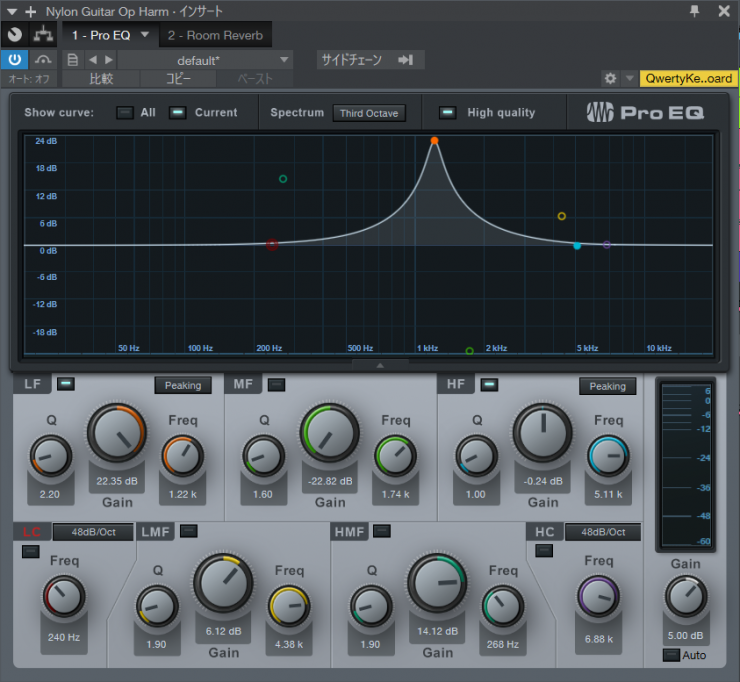Click the orange LF band node on curve
This screenshot has height=682, width=740.
(434, 141)
